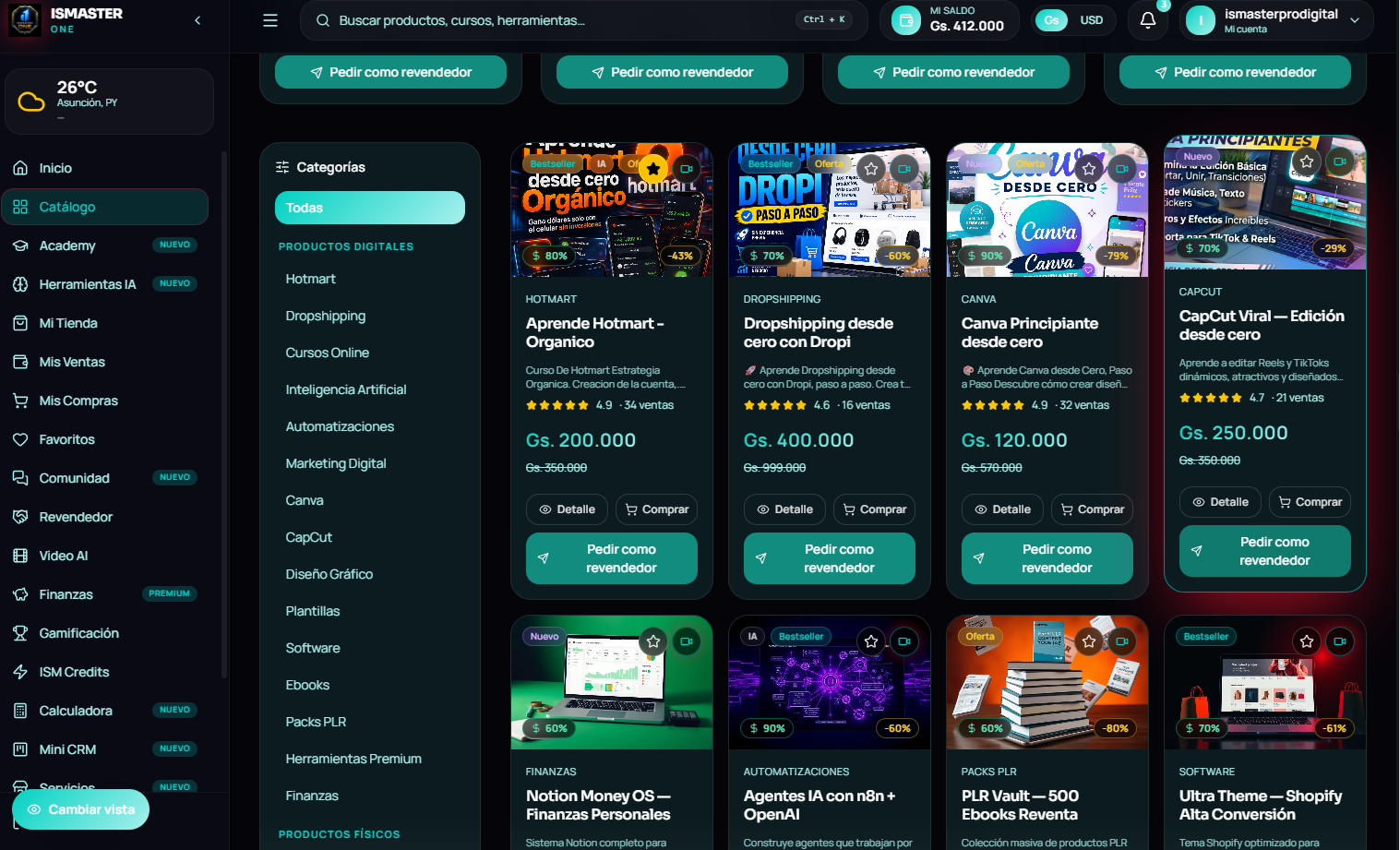The height and width of the screenshot is (850, 1400).
Task: Filter by Marketing Digital category
Action: (x=336, y=463)
